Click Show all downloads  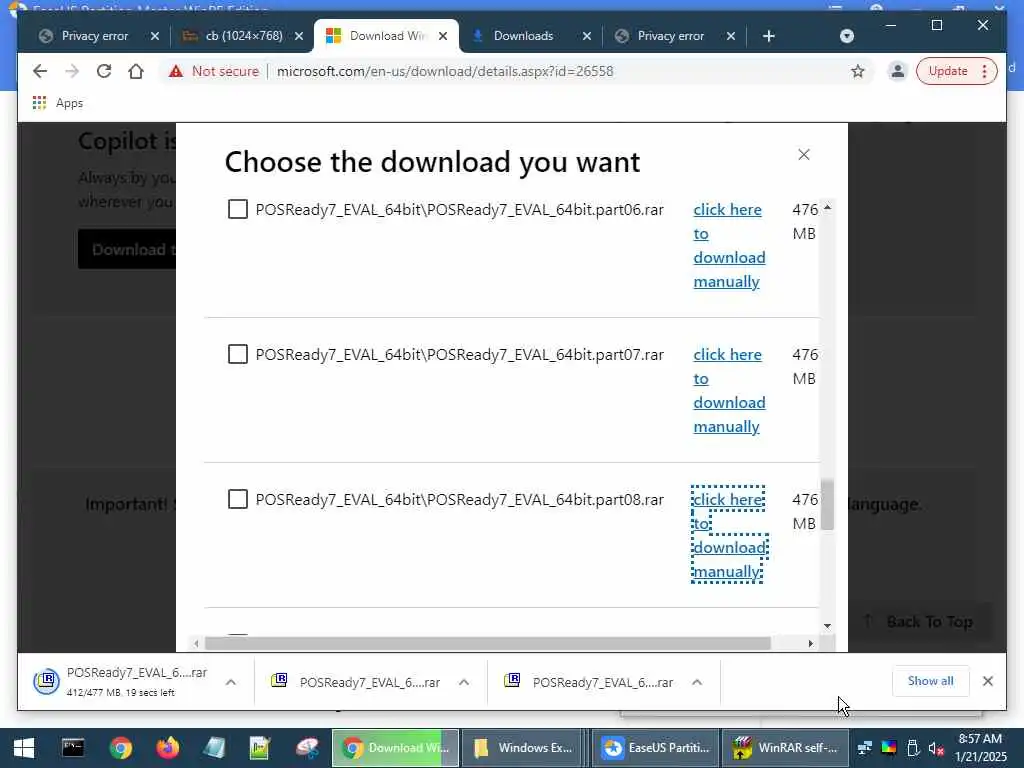click(930, 681)
